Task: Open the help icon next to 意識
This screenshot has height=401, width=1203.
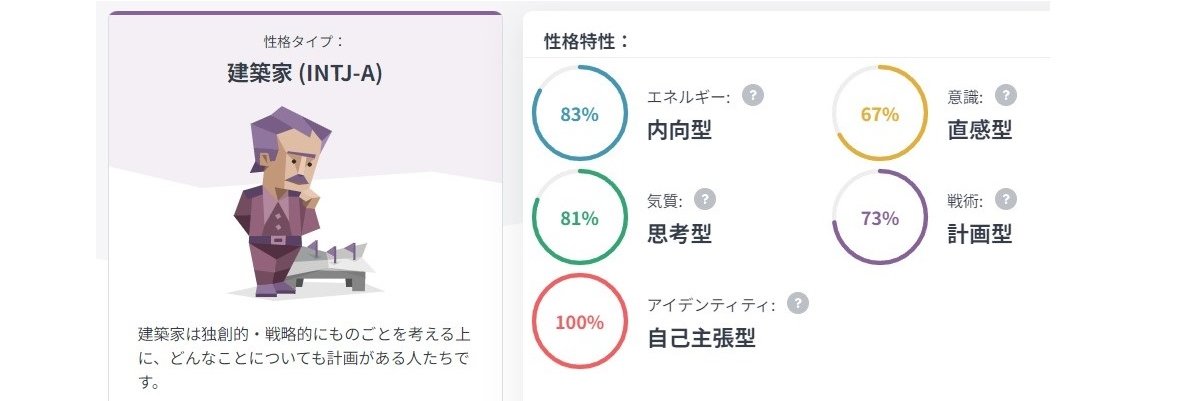Action: point(1006,96)
